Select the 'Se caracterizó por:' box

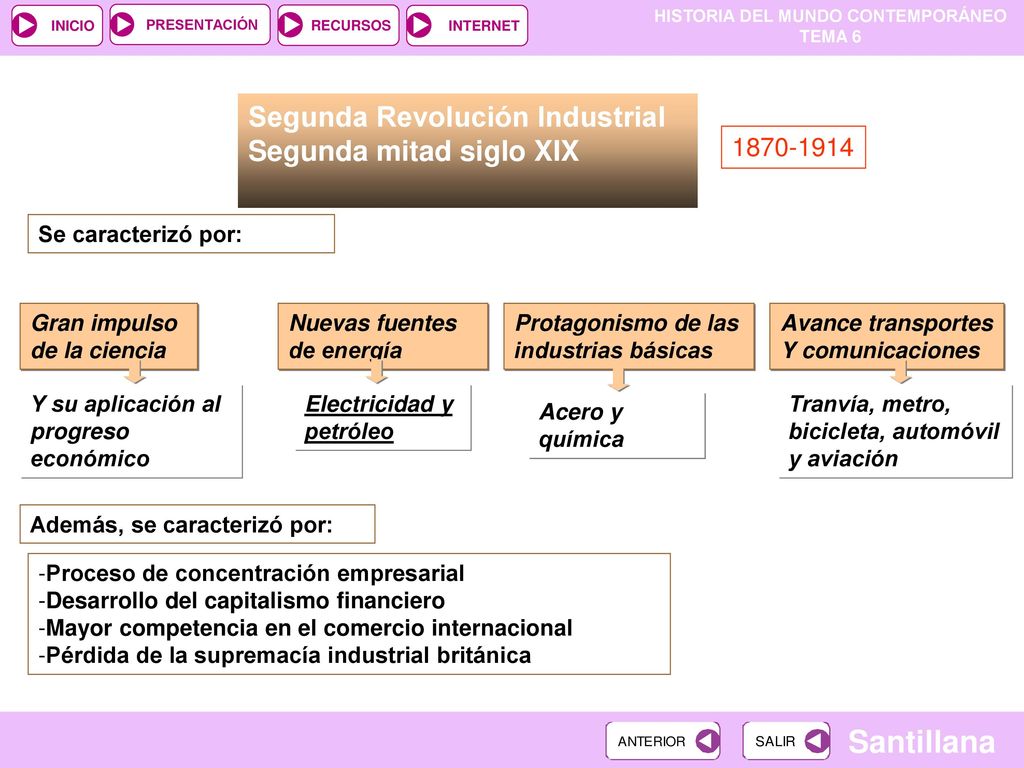181,234
